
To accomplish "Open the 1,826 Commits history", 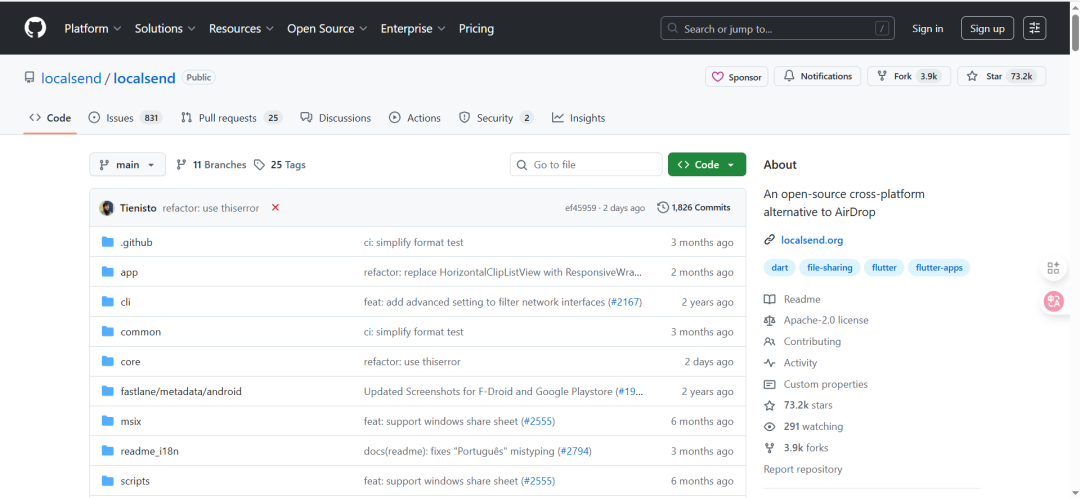I will tap(694, 208).
